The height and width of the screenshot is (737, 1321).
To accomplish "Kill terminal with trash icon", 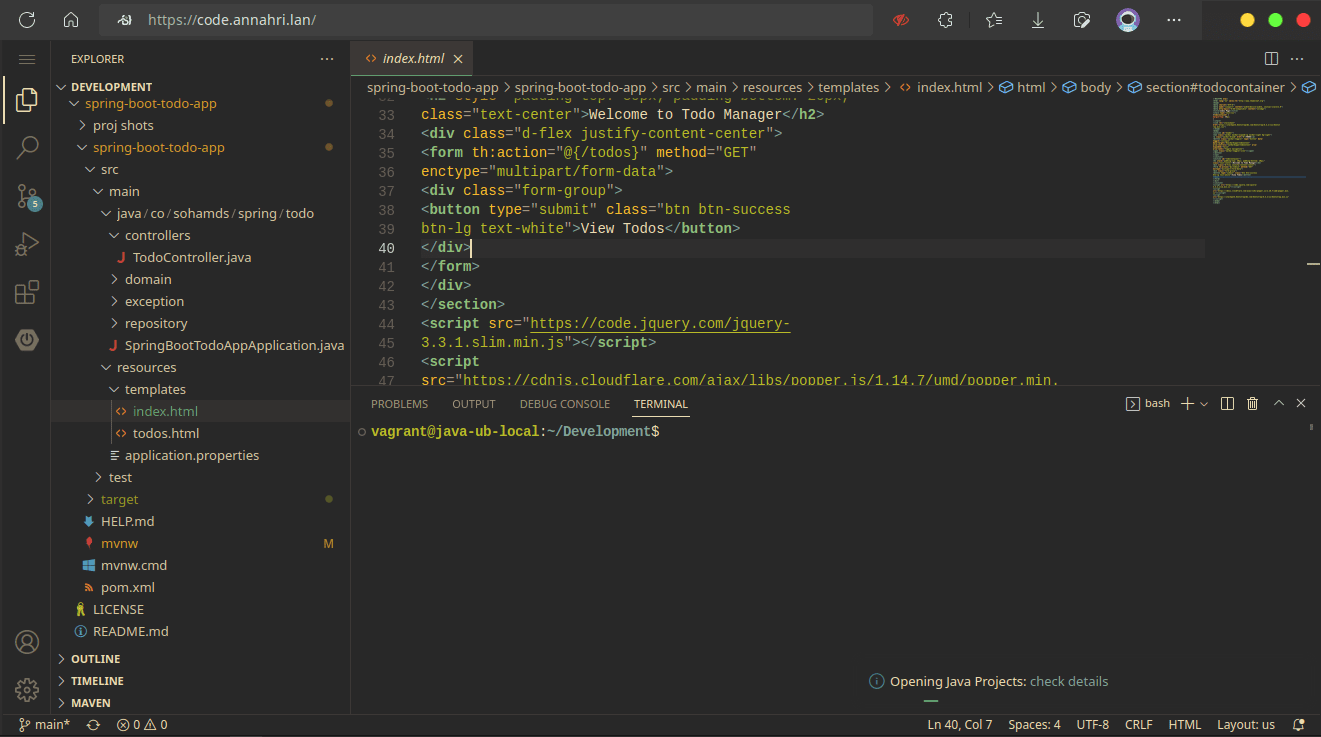I will pyautogui.click(x=1252, y=403).
